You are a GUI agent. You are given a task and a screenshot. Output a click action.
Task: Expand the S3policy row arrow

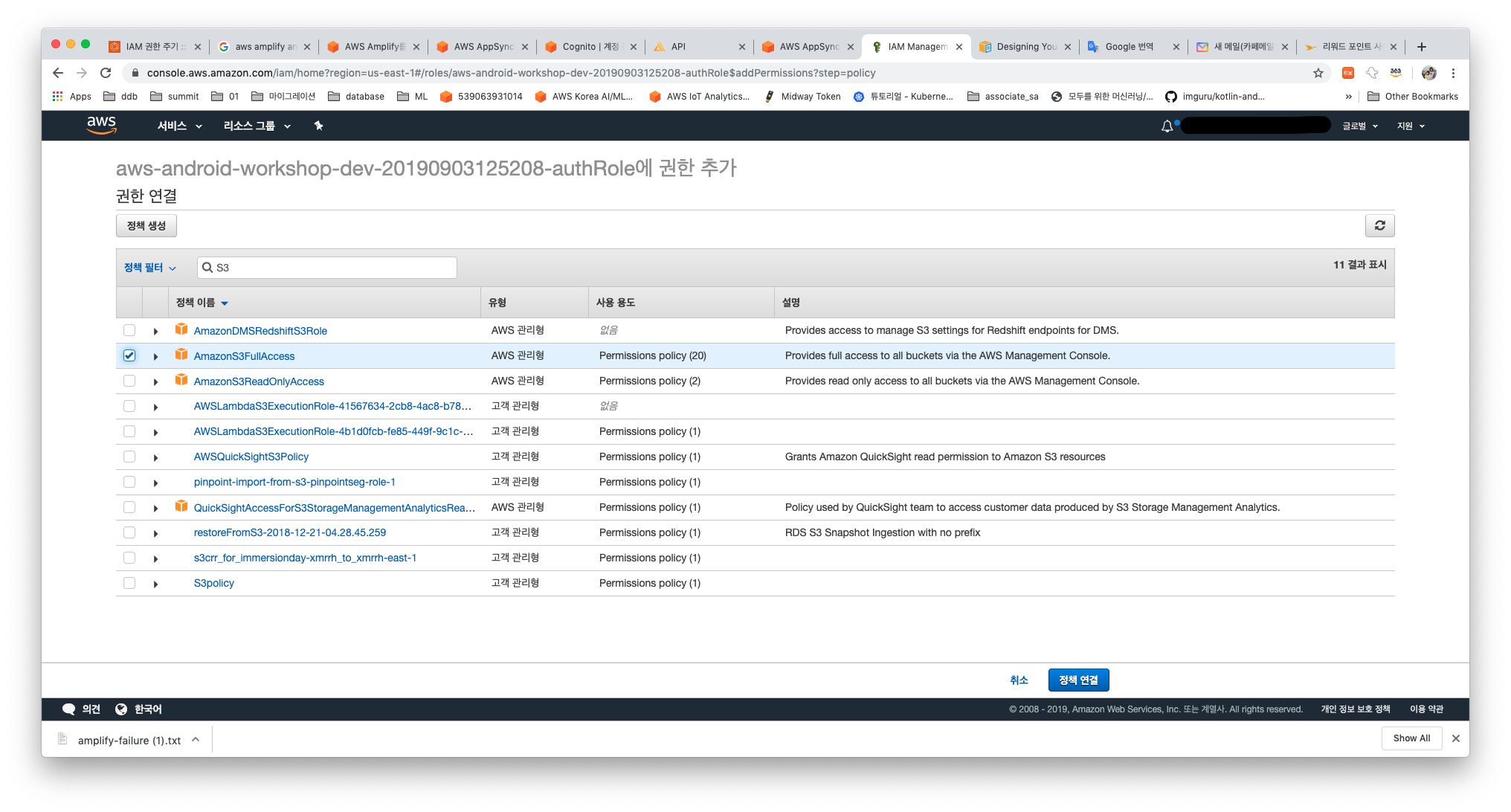[x=155, y=584]
